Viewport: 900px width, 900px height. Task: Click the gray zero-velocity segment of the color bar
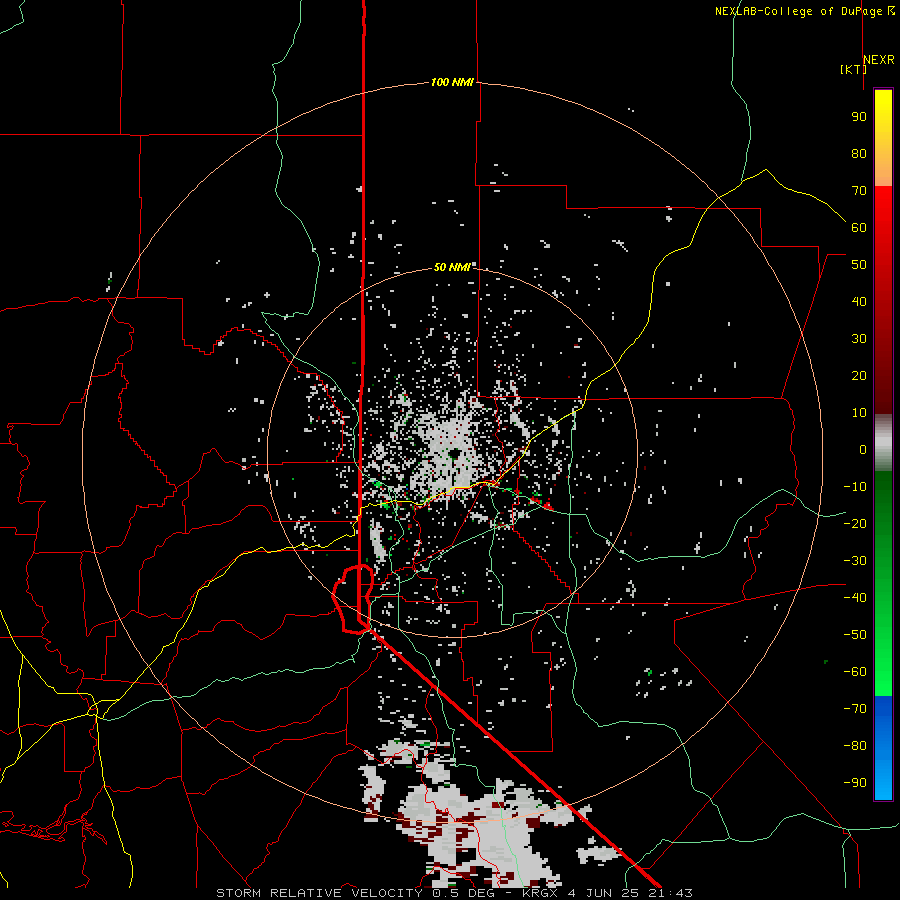click(x=883, y=443)
